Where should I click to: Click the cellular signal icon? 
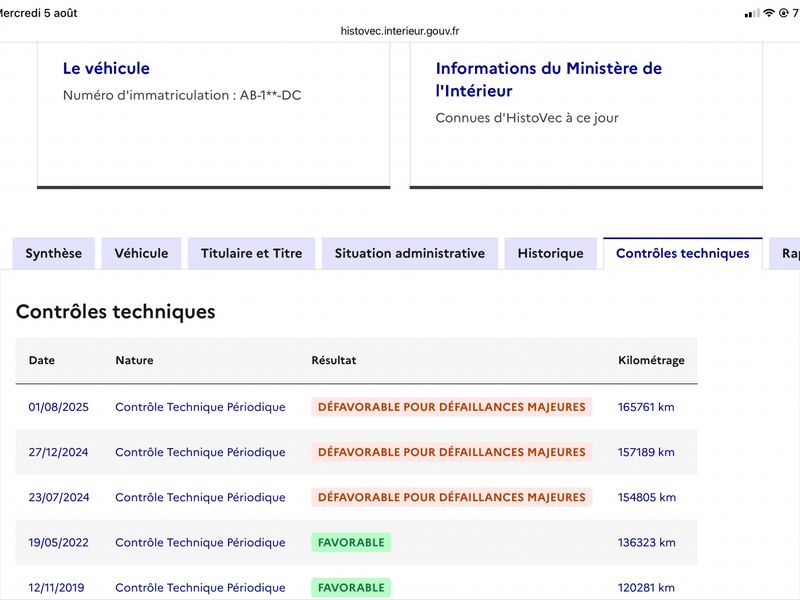point(752,14)
